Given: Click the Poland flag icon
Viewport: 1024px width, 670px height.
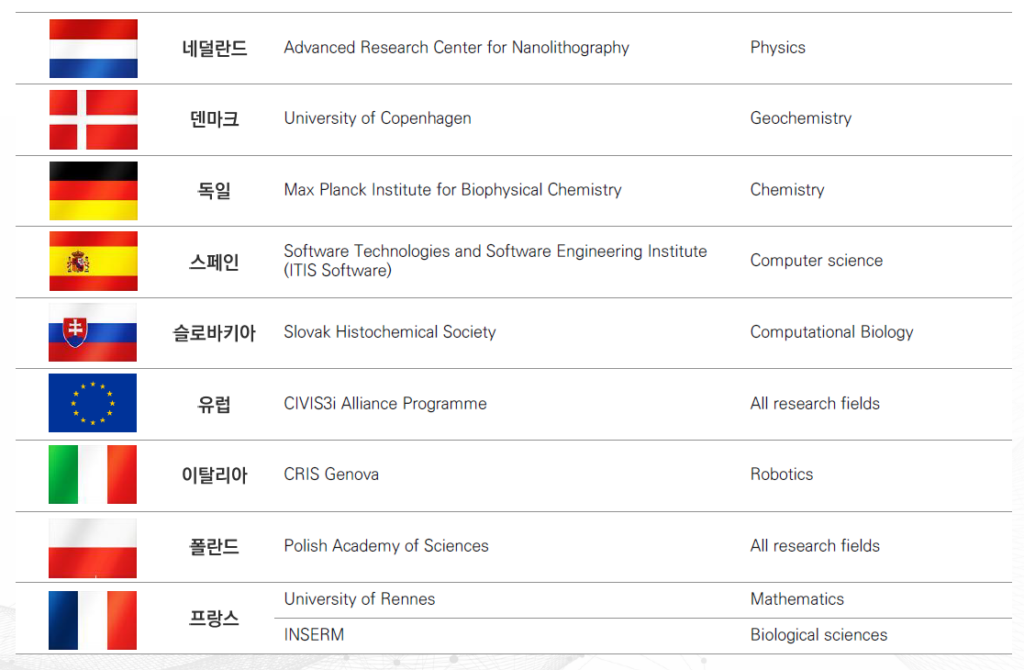Looking at the screenshot, I should (x=93, y=549).
